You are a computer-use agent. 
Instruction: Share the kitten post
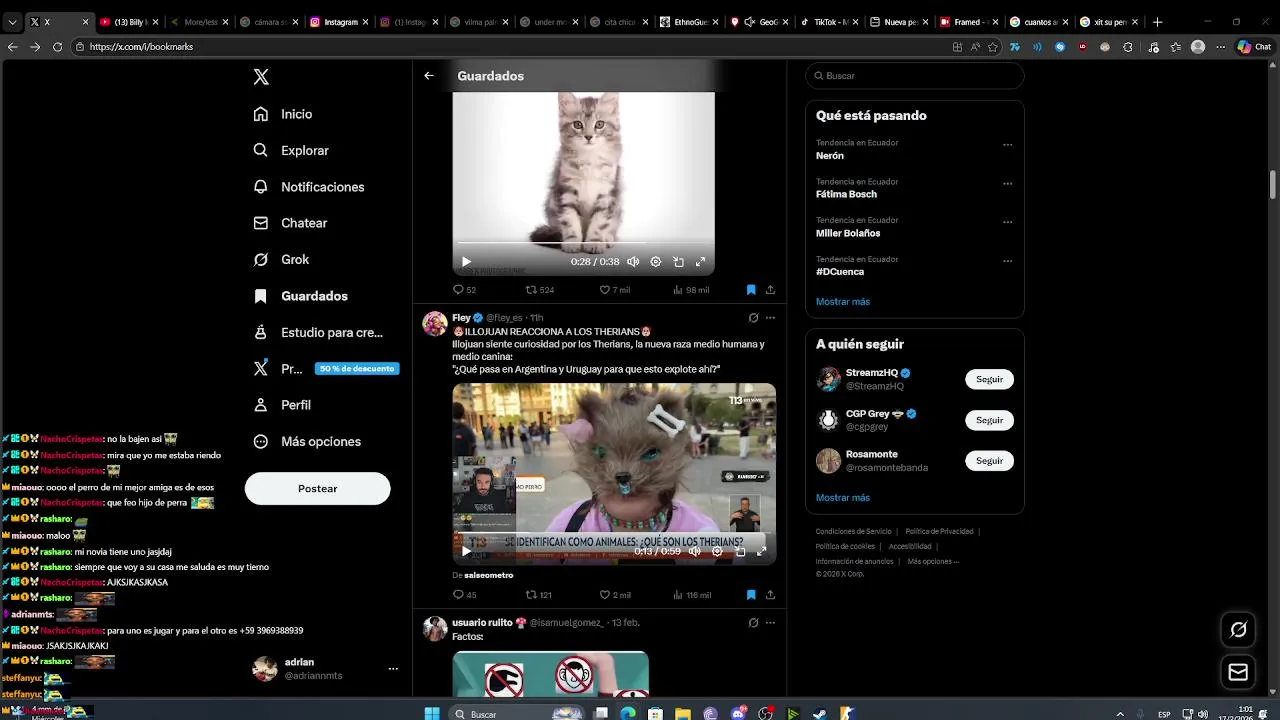(x=770, y=290)
